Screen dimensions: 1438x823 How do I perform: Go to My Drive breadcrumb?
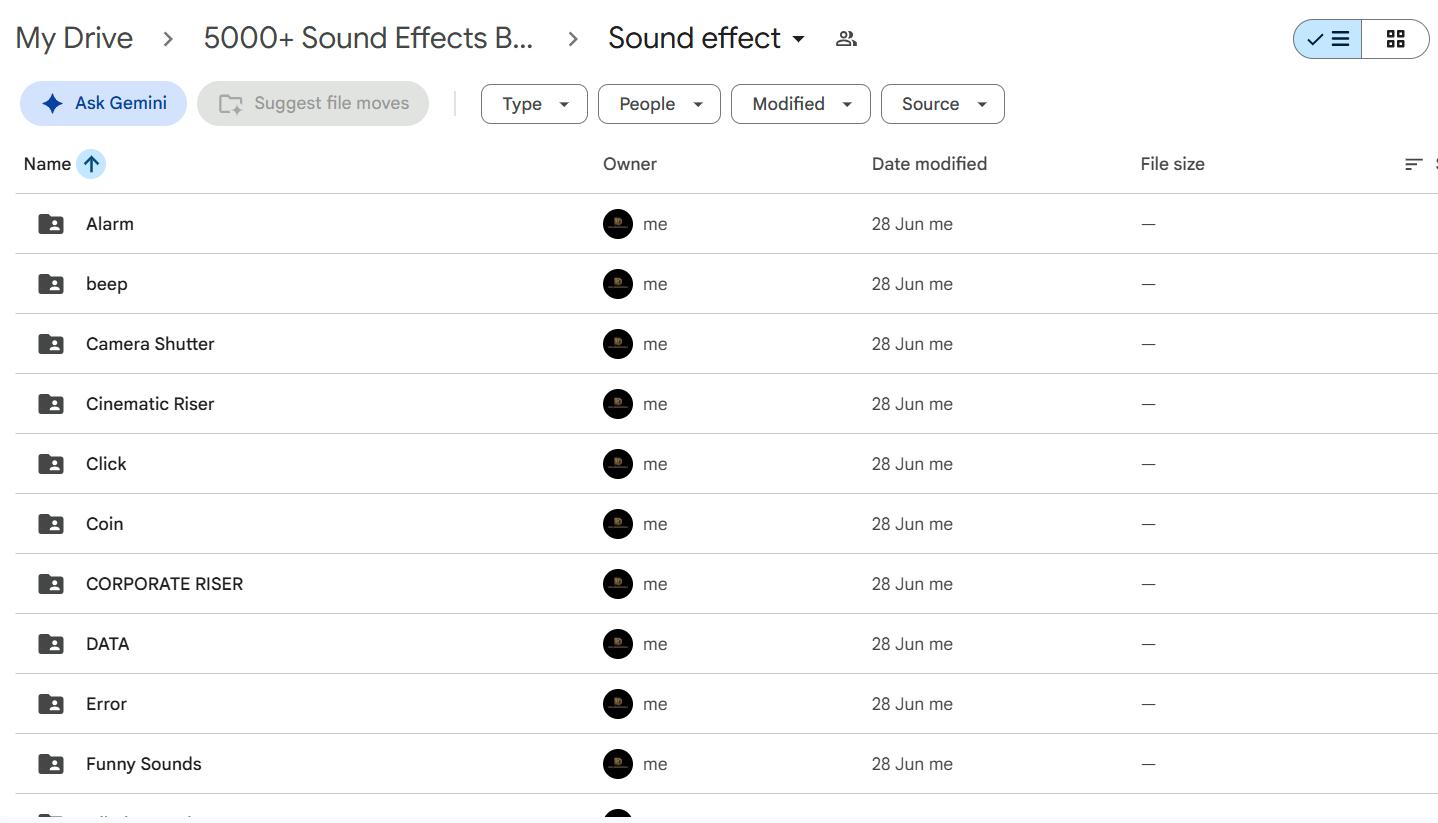click(x=74, y=38)
